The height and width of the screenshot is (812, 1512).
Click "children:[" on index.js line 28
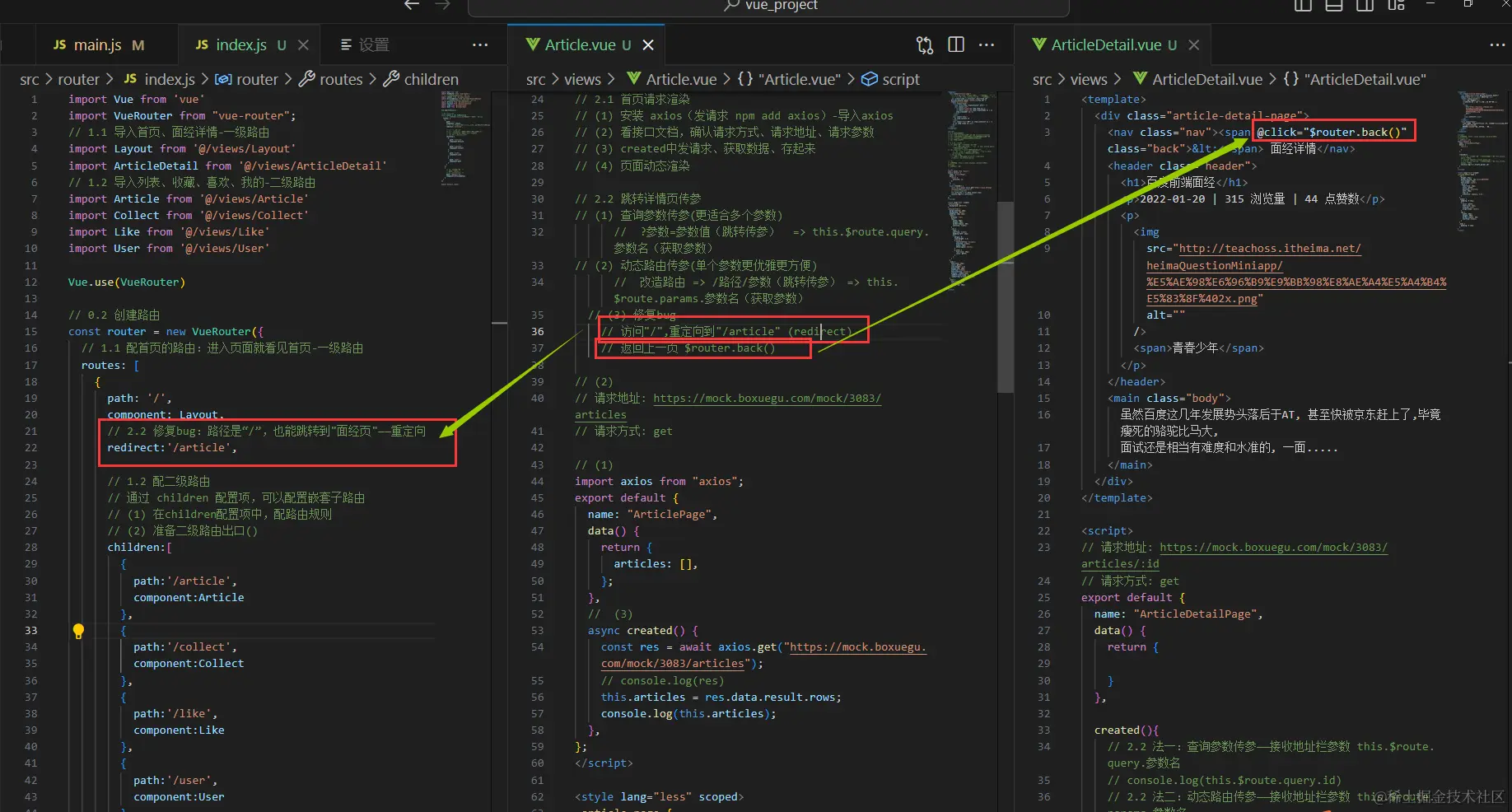[x=140, y=548]
